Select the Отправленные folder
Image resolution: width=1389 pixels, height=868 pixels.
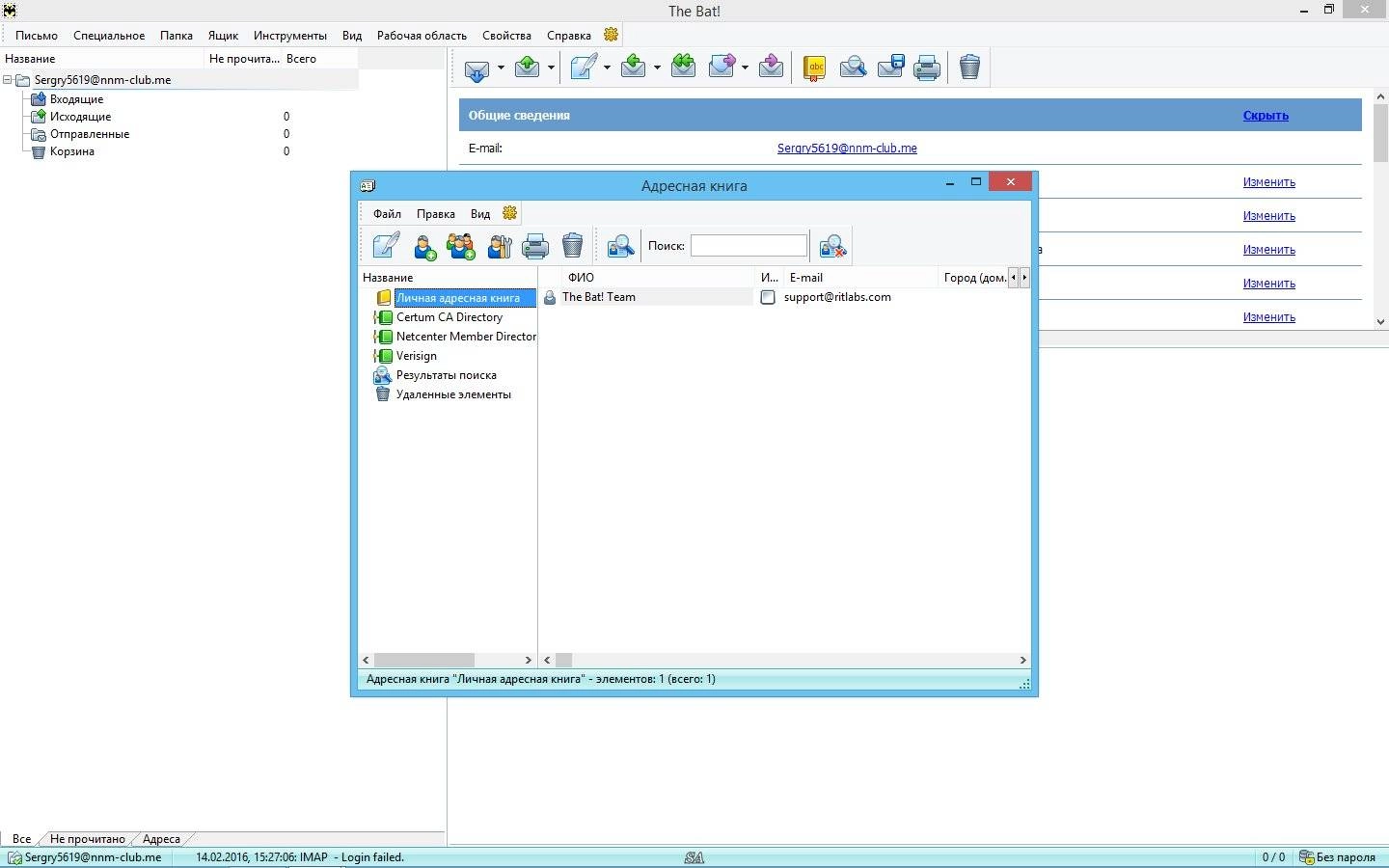(89, 134)
